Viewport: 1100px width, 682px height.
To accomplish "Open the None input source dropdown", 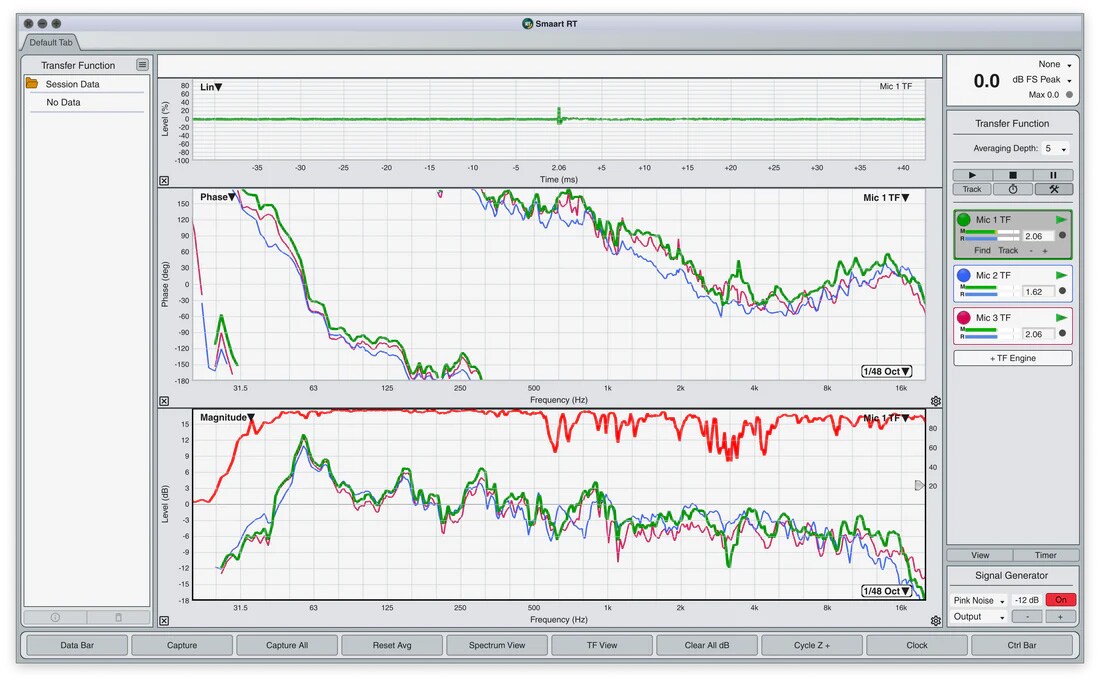I will pos(1055,65).
